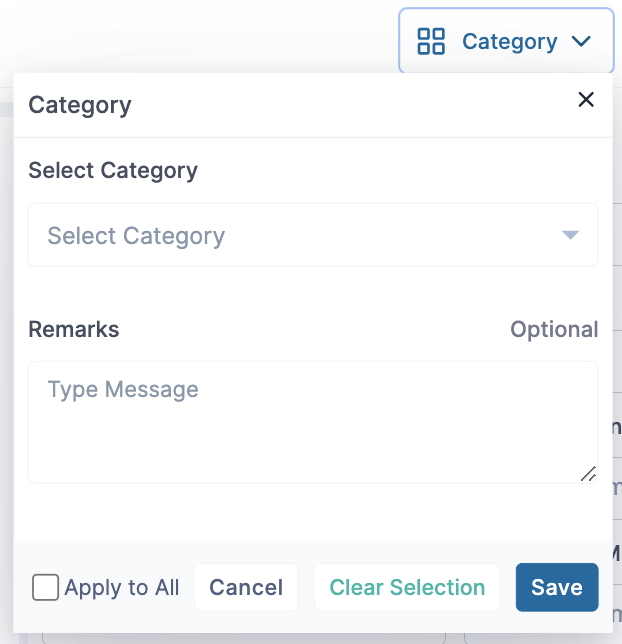Click the Select Category placeholder text
This screenshot has height=644, width=622.
click(x=136, y=236)
